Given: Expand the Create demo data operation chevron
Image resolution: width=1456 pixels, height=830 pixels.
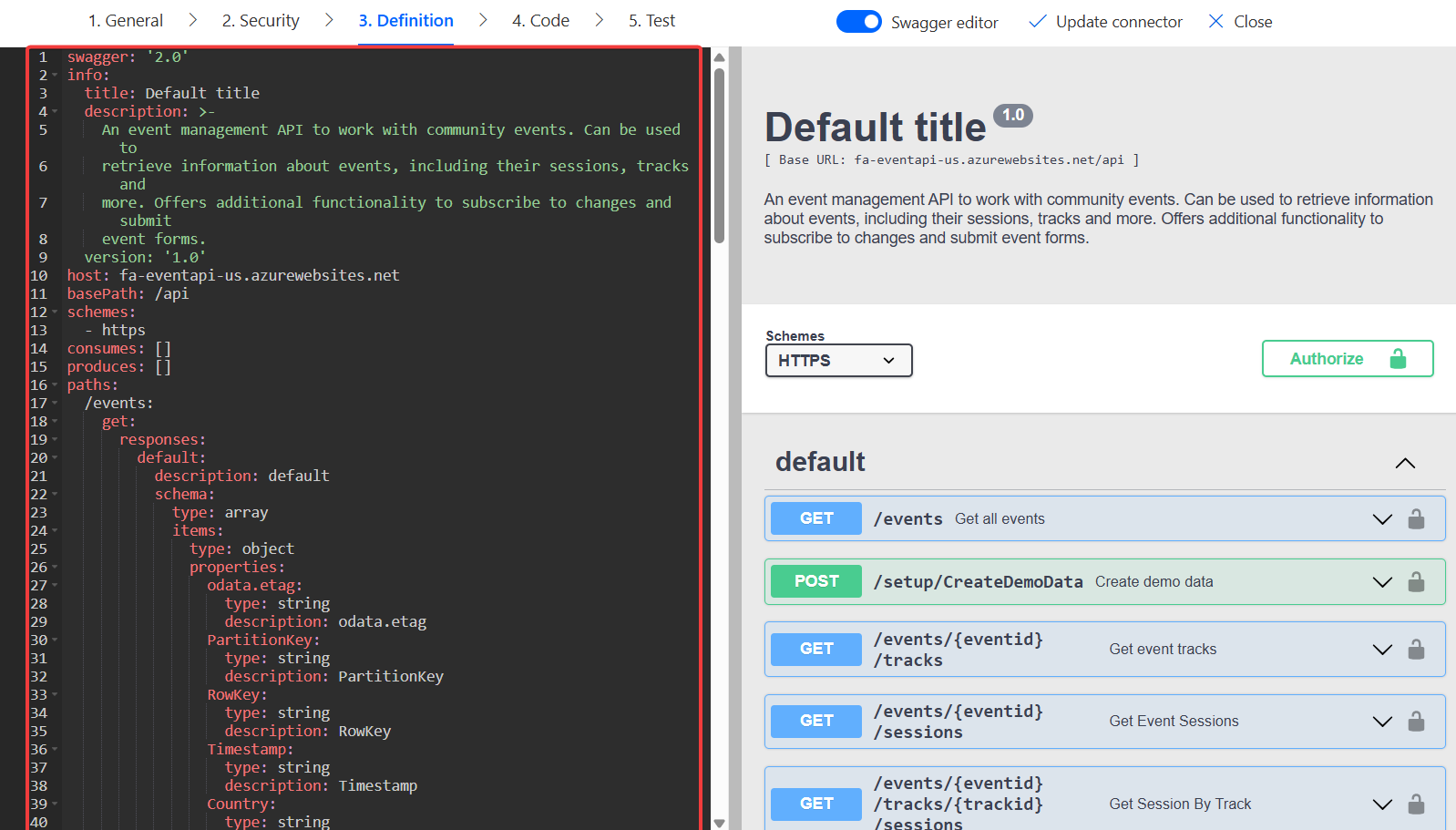Looking at the screenshot, I should point(1382,582).
